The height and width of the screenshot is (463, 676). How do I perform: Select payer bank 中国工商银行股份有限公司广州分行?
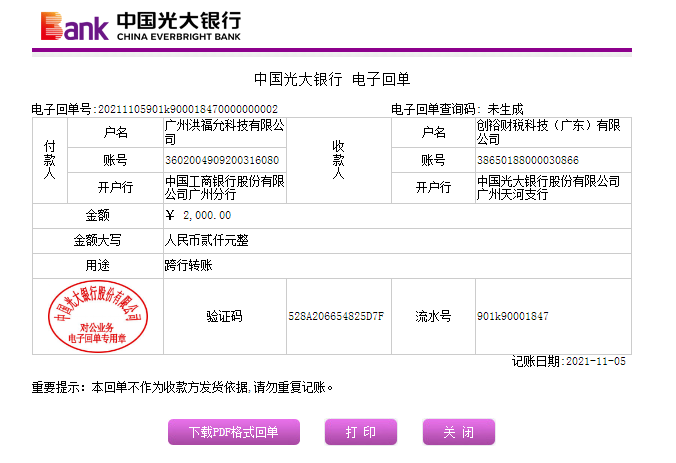(225, 188)
